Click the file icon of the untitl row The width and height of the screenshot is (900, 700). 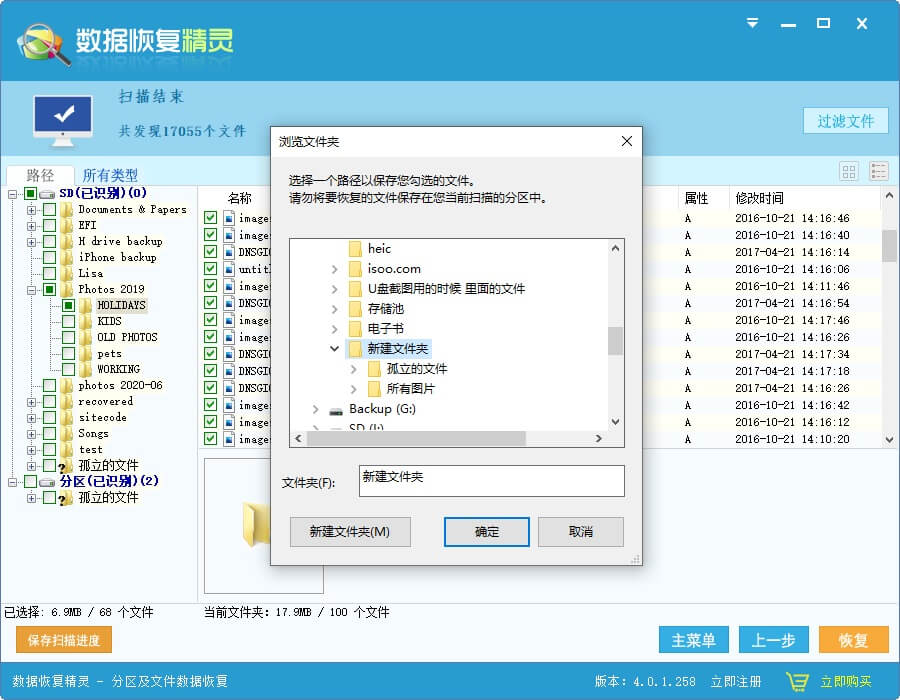pos(229,269)
